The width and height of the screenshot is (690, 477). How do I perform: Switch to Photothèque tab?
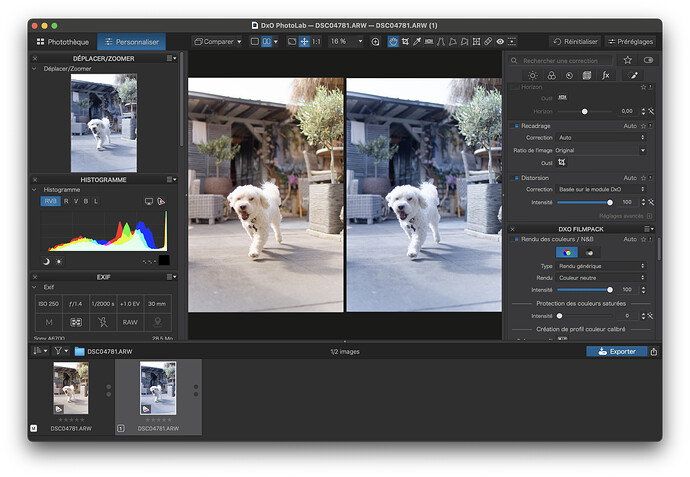coord(63,42)
